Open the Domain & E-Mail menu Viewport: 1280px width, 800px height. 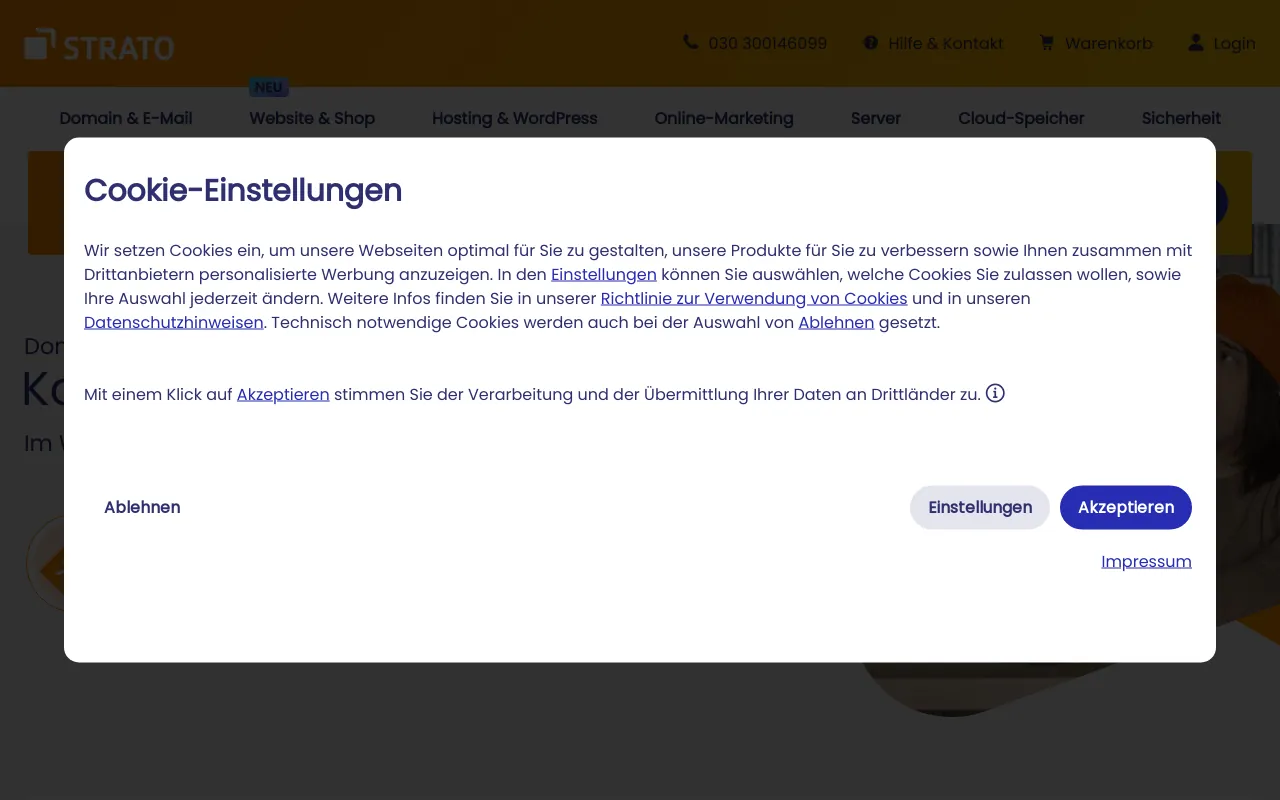tap(125, 118)
